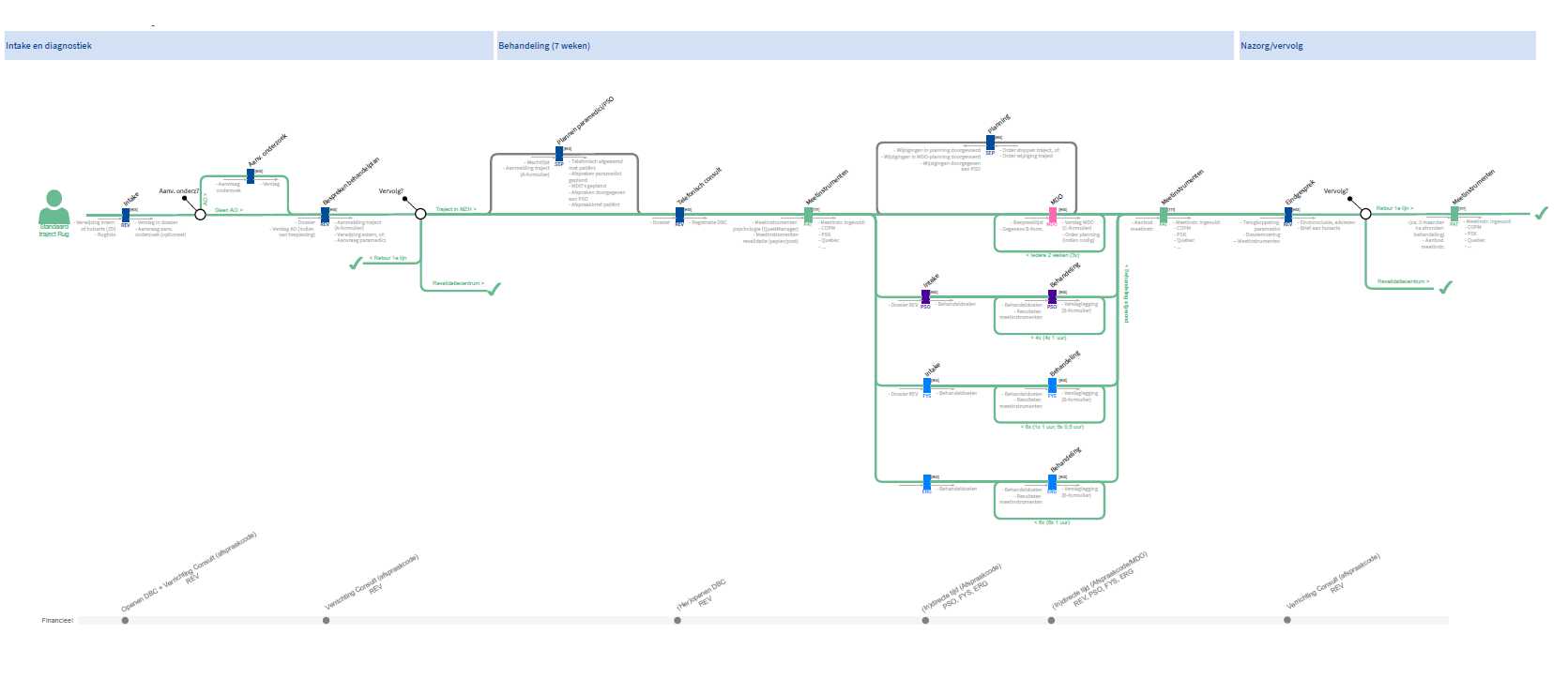Click the Openen DBC financial timeline dot
The image size is (1568, 679).
[x=125, y=620]
